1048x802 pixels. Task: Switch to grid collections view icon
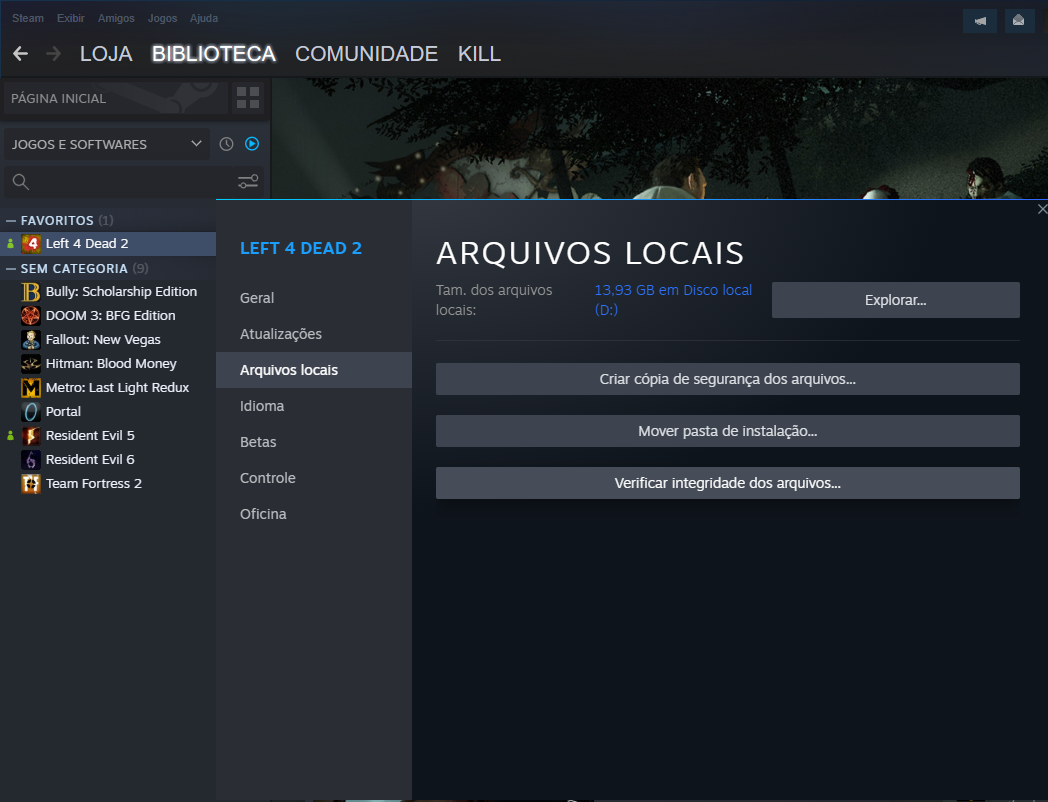pyautogui.click(x=248, y=98)
